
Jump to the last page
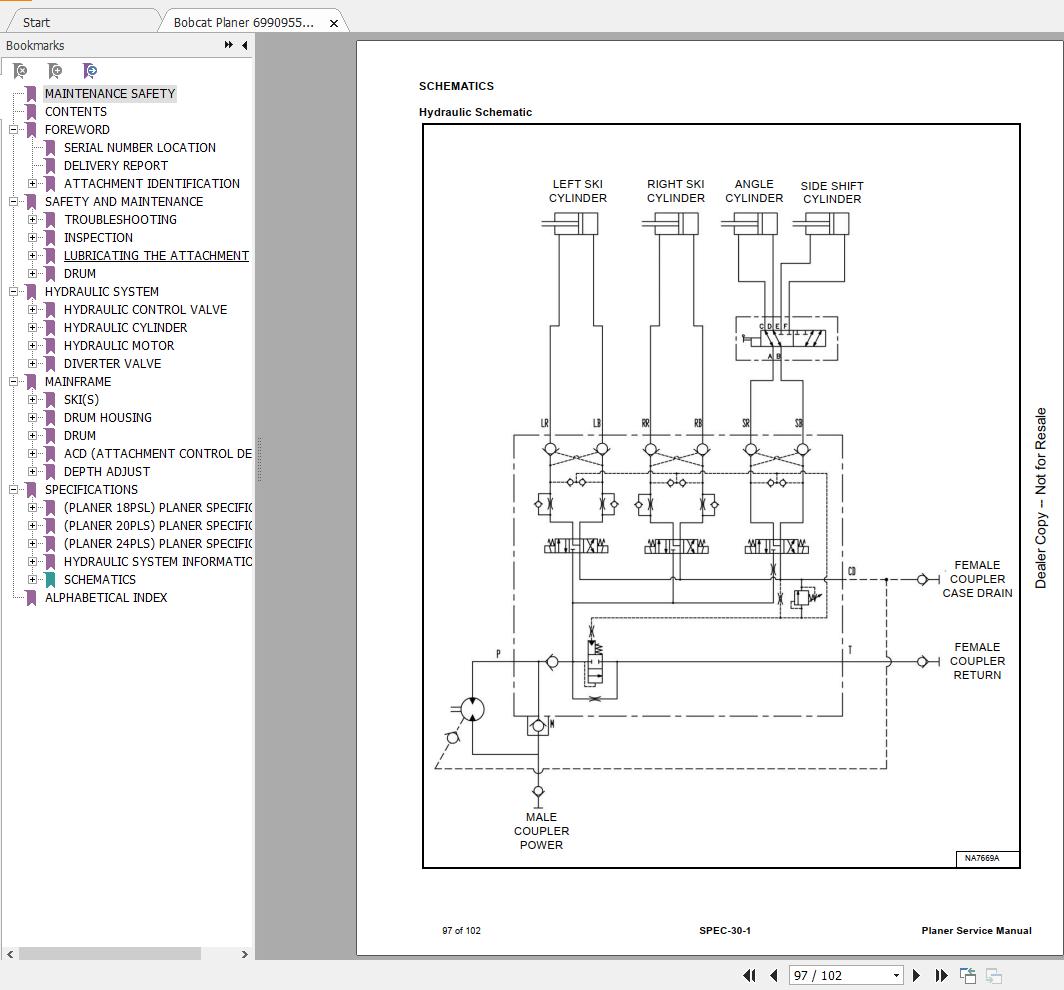point(941,975)
